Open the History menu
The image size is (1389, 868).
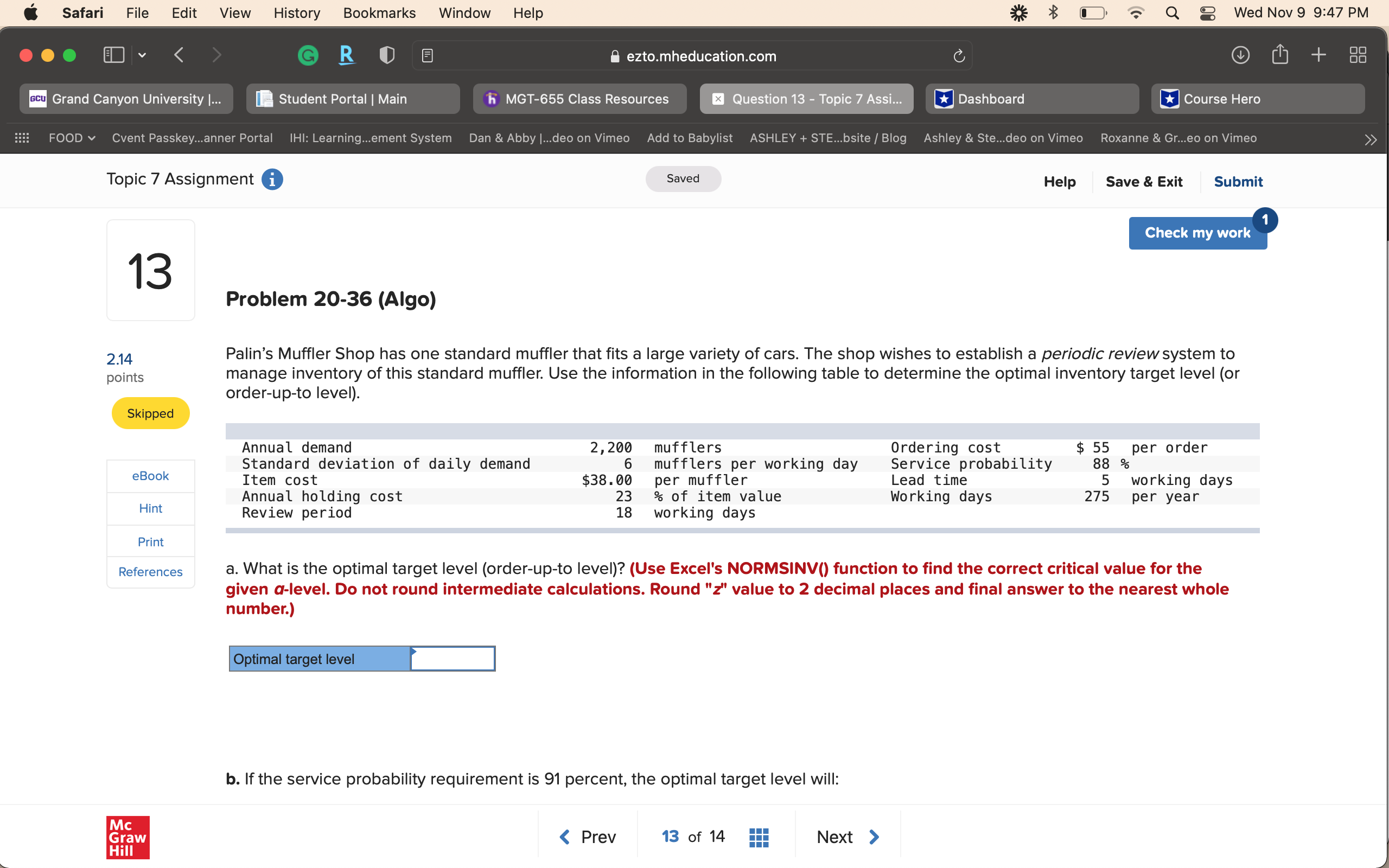coord(296,12)
